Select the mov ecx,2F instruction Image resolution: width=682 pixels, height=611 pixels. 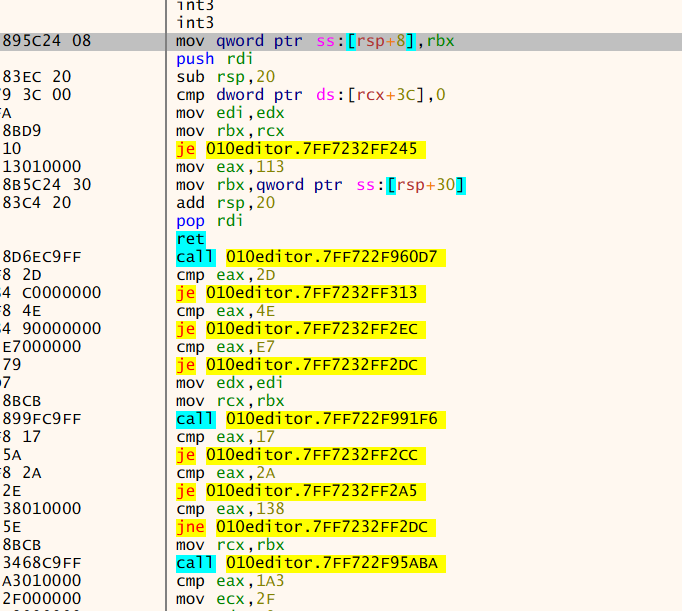[x=225, y=599]
